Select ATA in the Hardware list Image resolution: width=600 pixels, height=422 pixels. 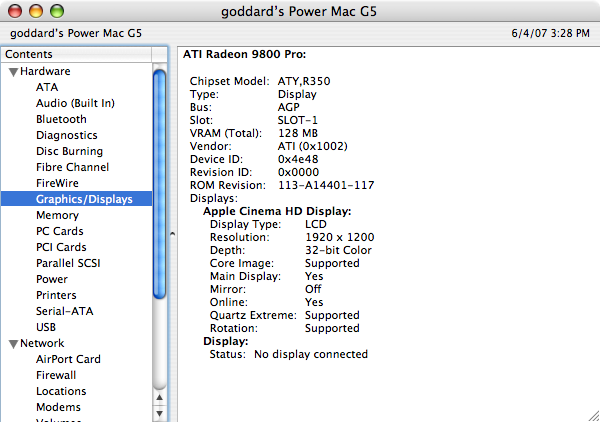point(47,87)
